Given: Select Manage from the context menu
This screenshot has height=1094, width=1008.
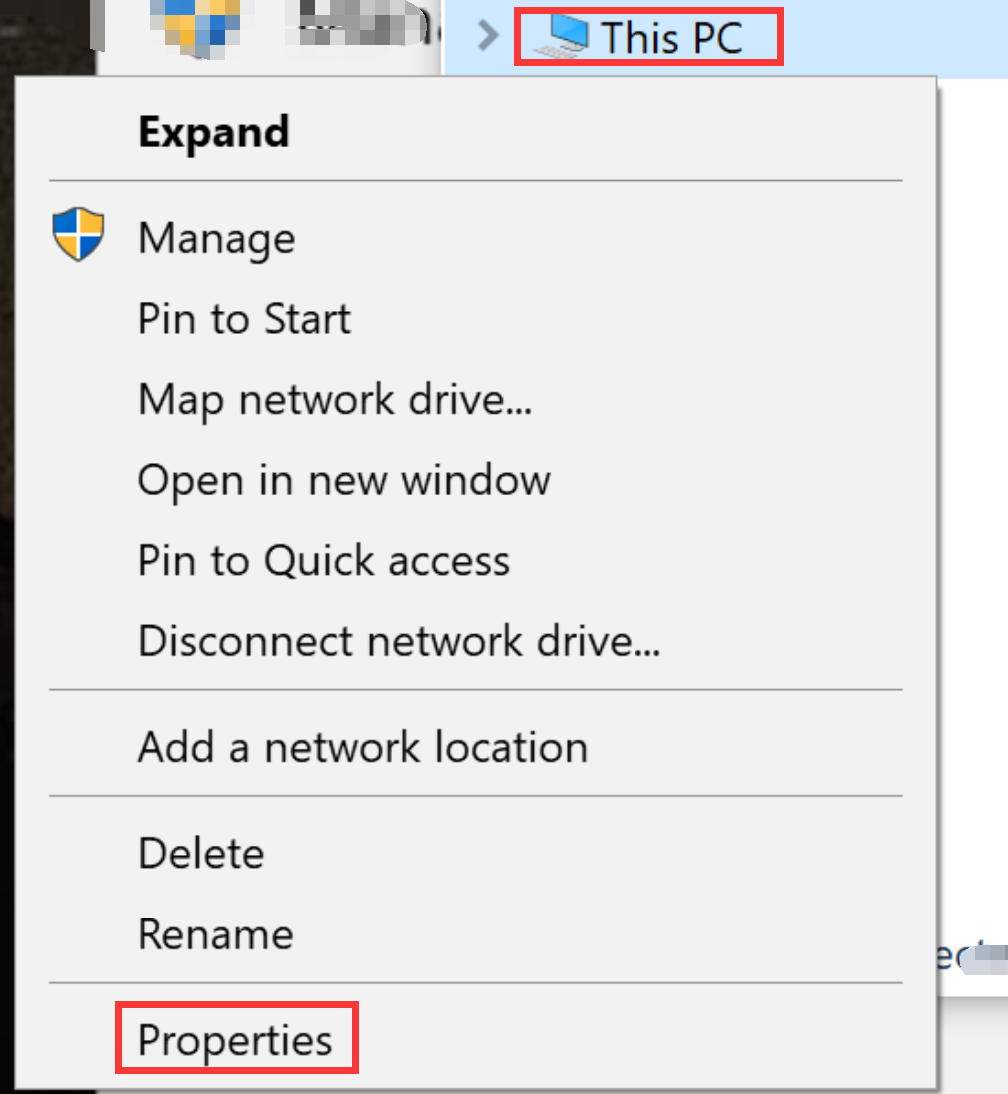Looking at the screenshot, I should pos(216,237).
